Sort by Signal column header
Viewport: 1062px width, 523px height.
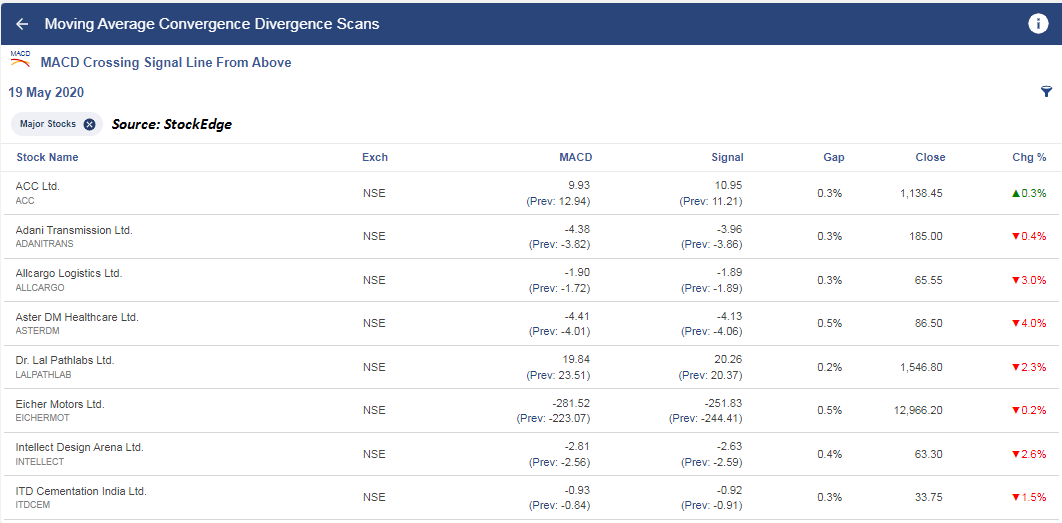pos(727,157)
